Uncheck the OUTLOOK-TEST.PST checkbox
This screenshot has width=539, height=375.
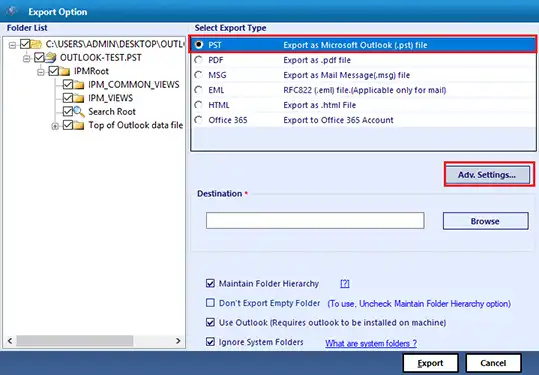[x=39, y=57]
